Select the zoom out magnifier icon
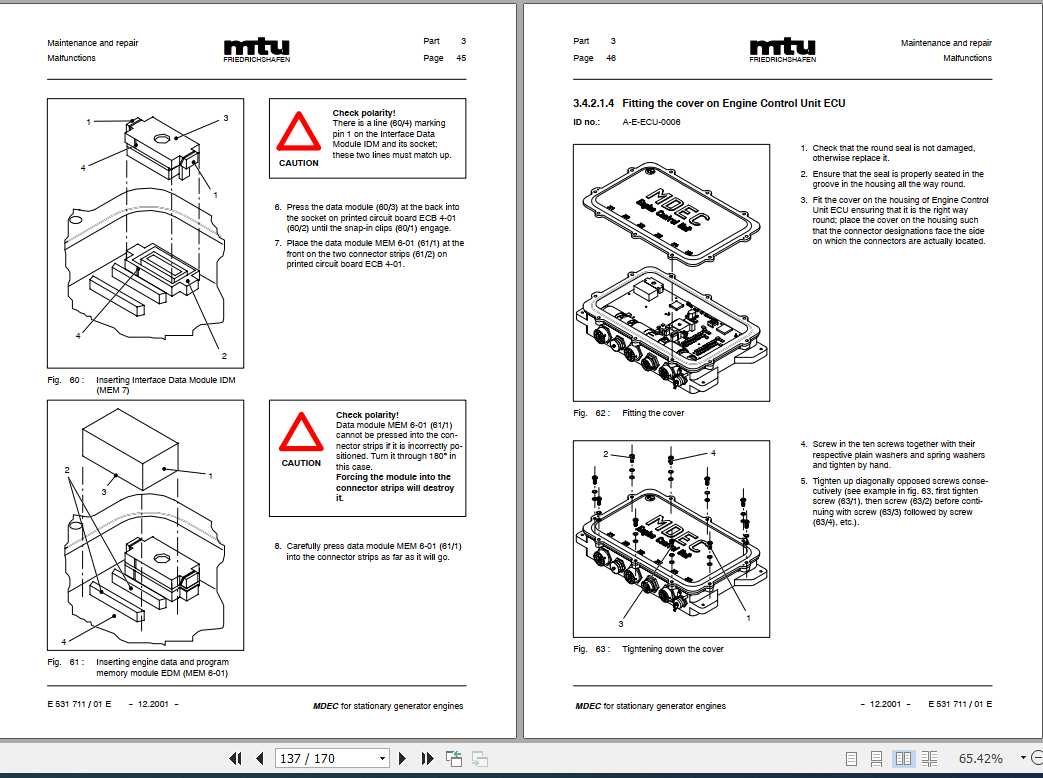This screenshot has height=778, width=1043. coord(1038,759)
